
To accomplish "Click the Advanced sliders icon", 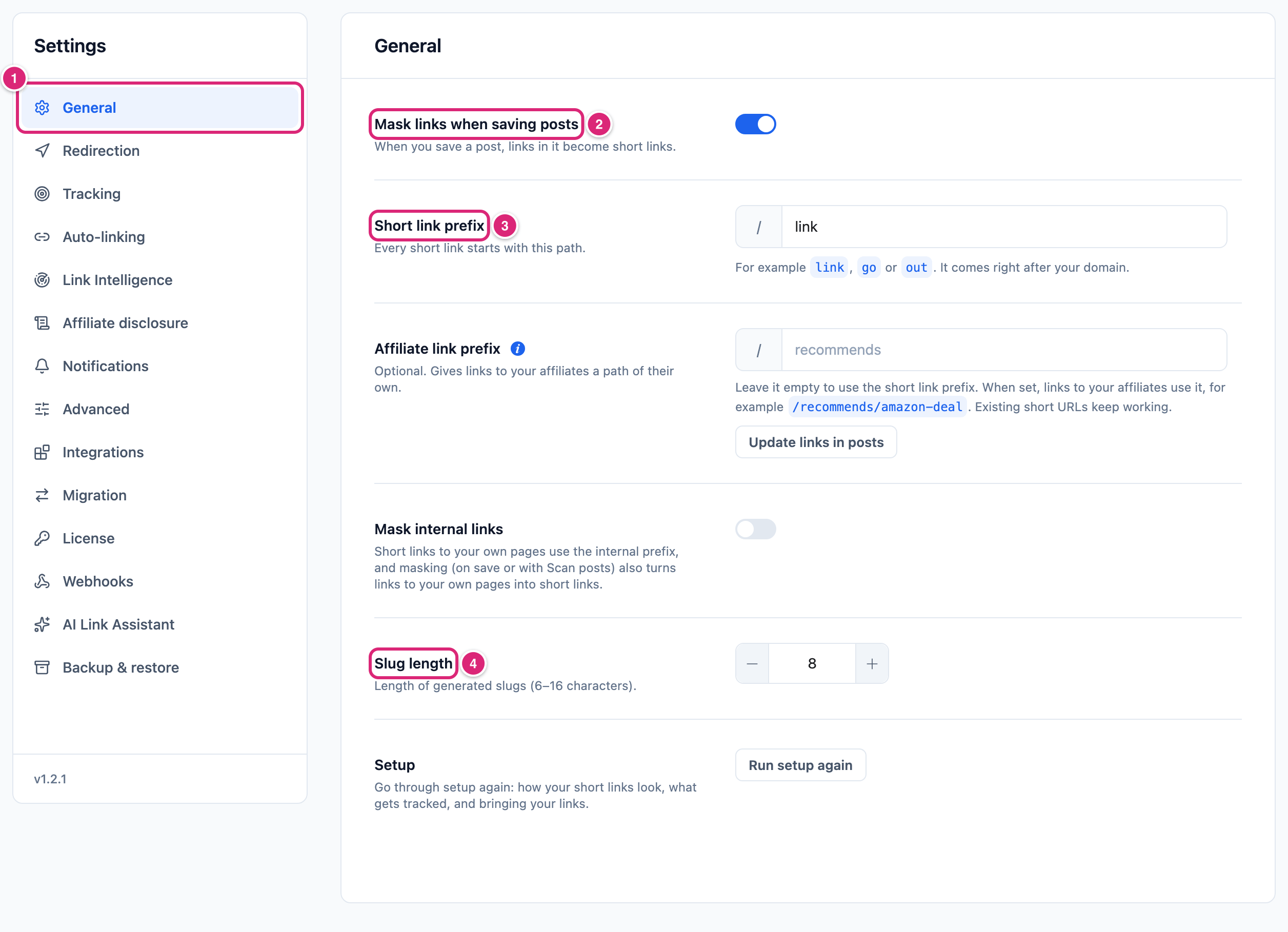I will (42, 409).
